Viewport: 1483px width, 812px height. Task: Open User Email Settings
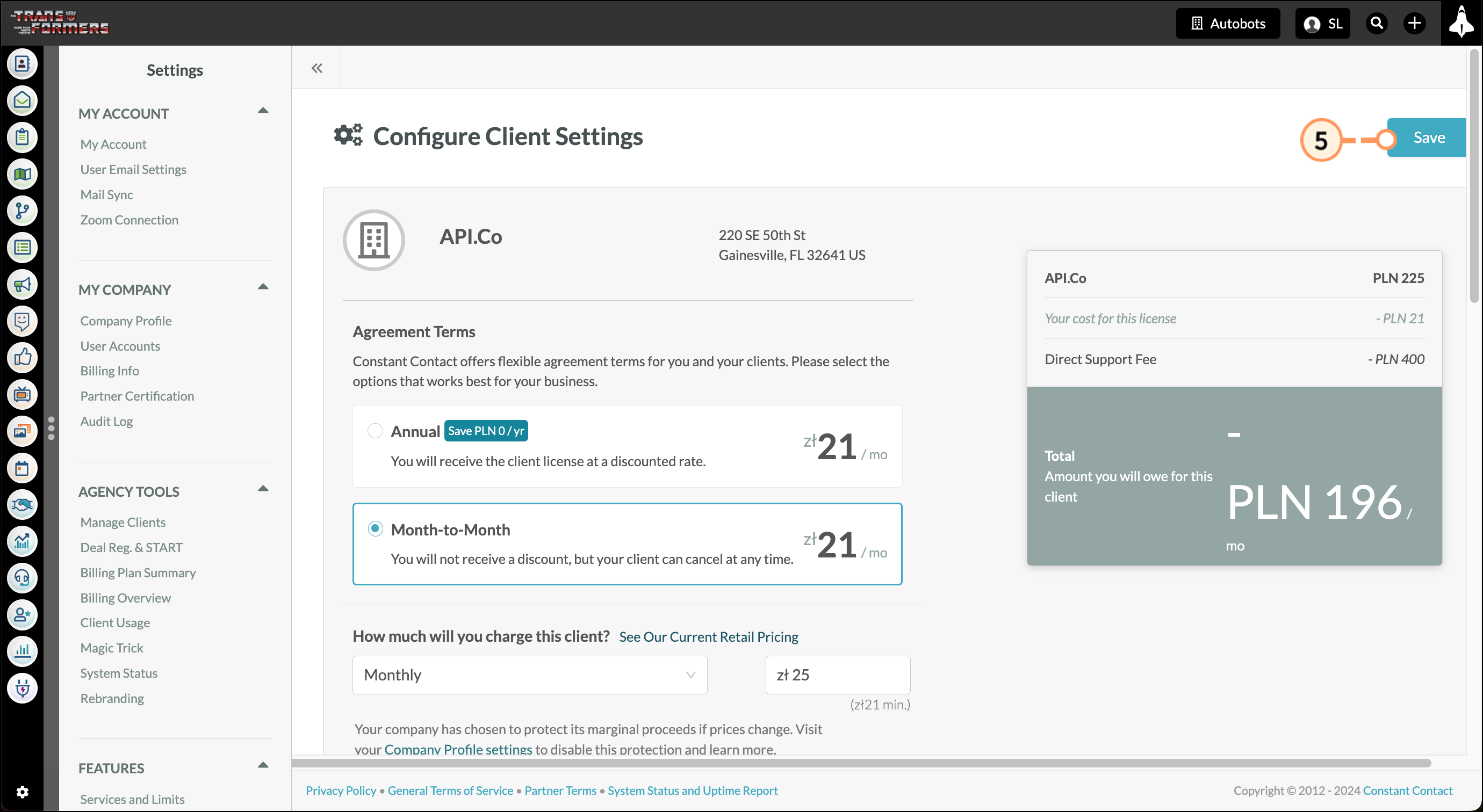pos(133,169)
